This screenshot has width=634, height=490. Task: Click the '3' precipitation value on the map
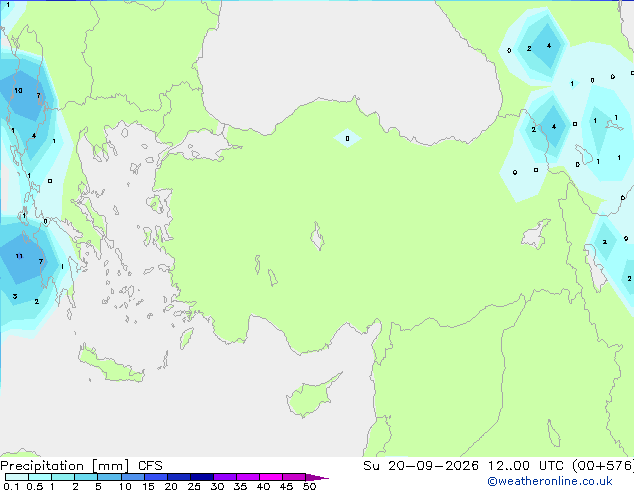(15, 296)
